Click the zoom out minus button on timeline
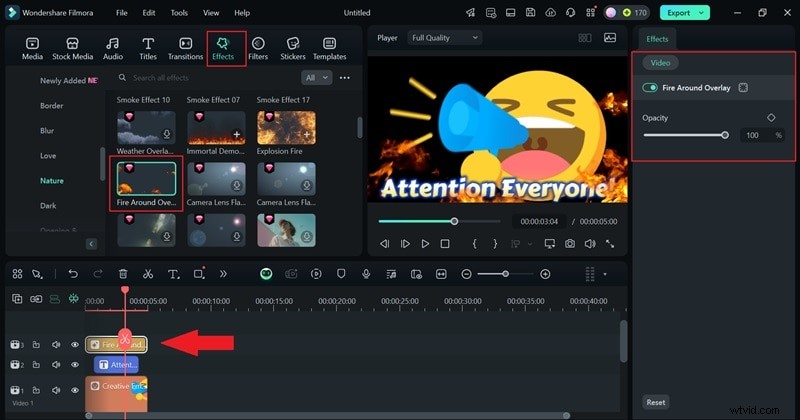Viewport: 800px width, 420px height. click(x=466, y=274)
